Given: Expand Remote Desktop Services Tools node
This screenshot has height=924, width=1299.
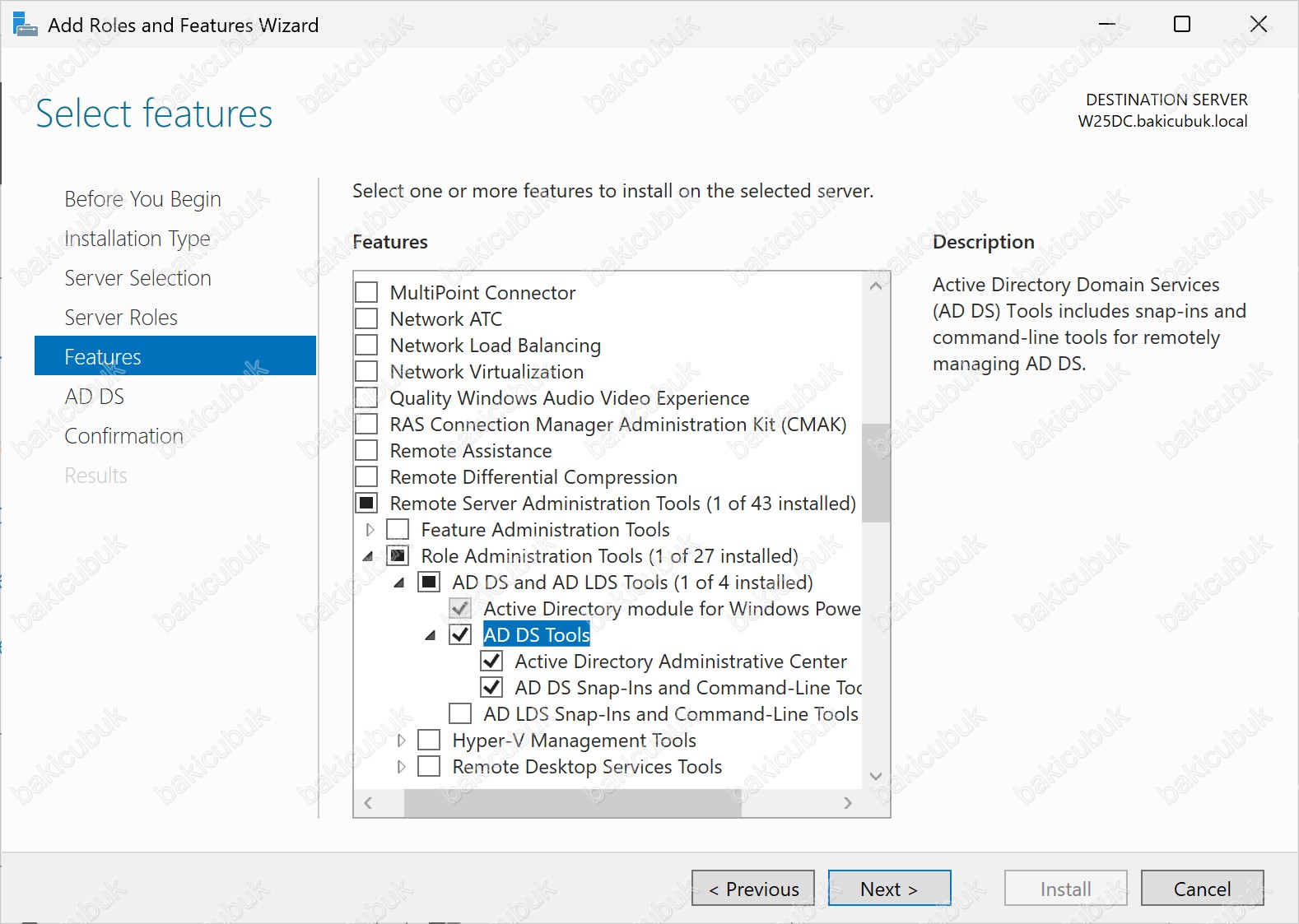Looking at the screenshot, I should [401, 767].
